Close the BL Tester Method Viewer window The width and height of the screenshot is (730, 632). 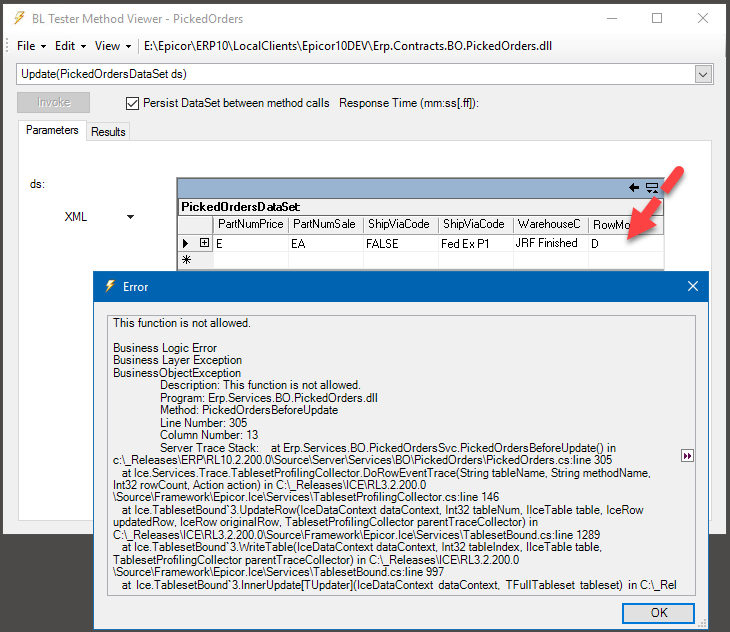click(x=703, y=18)
